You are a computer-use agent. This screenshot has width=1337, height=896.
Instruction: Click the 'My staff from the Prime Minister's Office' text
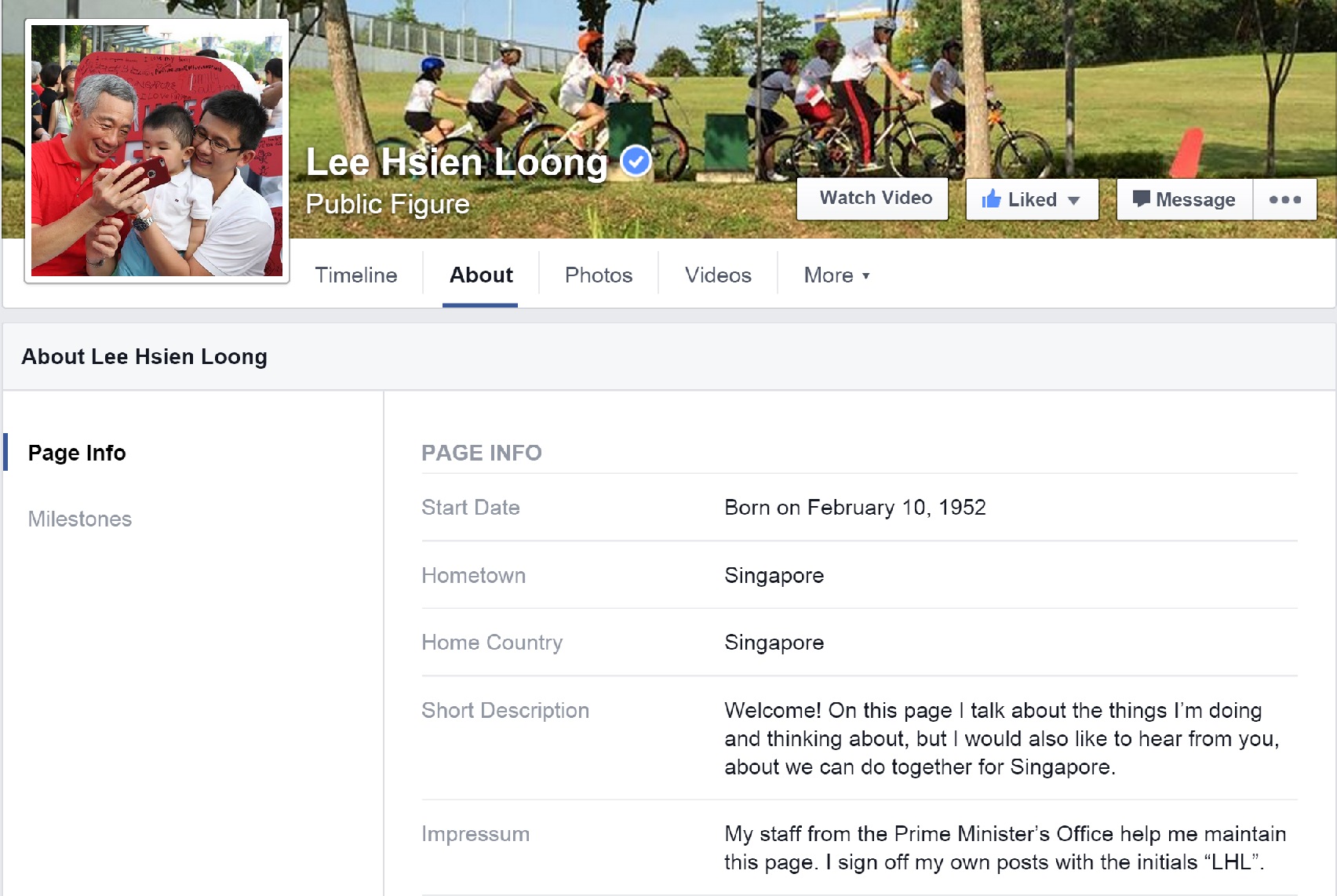pos(1005,848)
